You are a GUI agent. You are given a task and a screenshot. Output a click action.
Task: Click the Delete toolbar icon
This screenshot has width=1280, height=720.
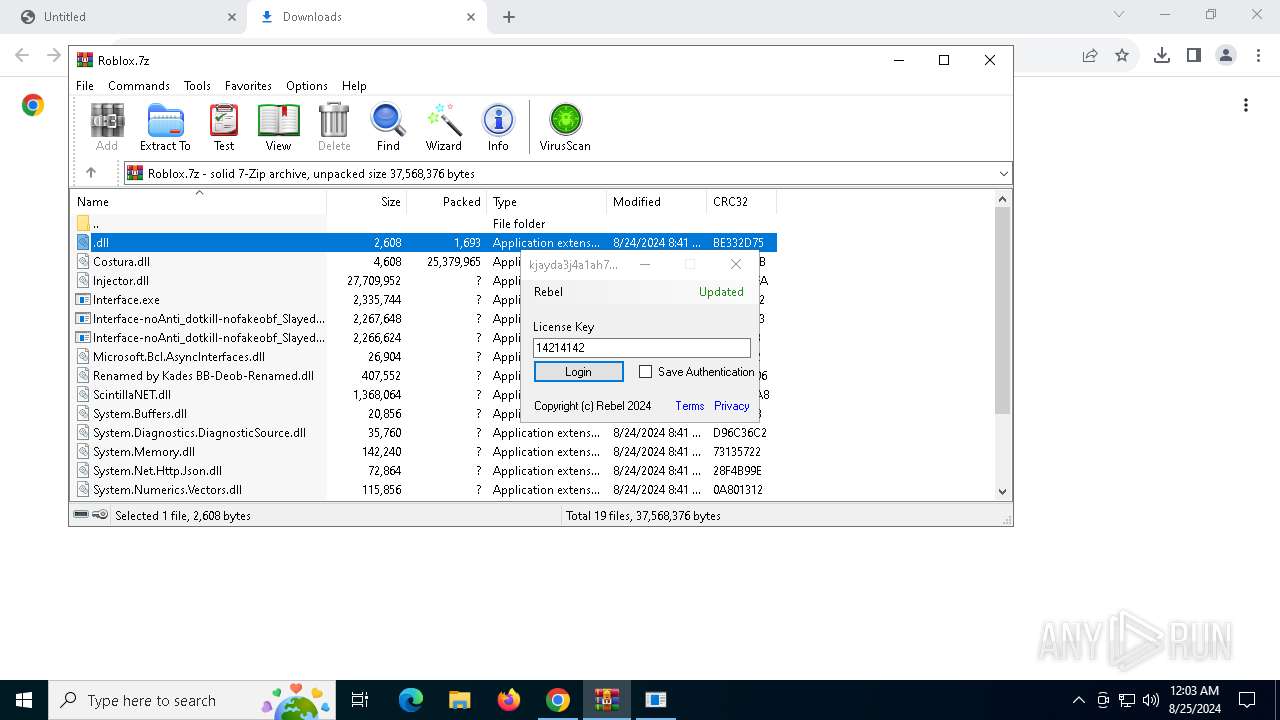tap(334, 127)
